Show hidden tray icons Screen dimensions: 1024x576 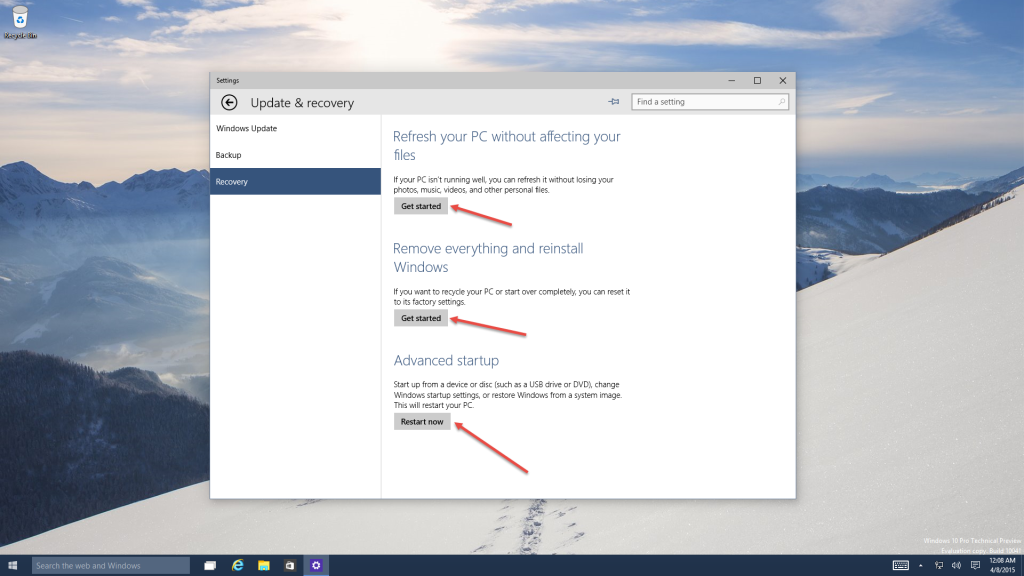click(921, 566)
